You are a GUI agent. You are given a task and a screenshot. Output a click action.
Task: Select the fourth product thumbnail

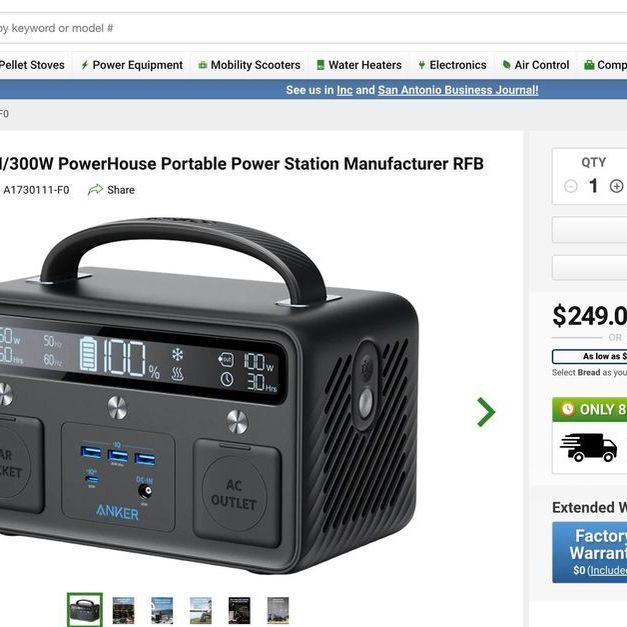201,610
